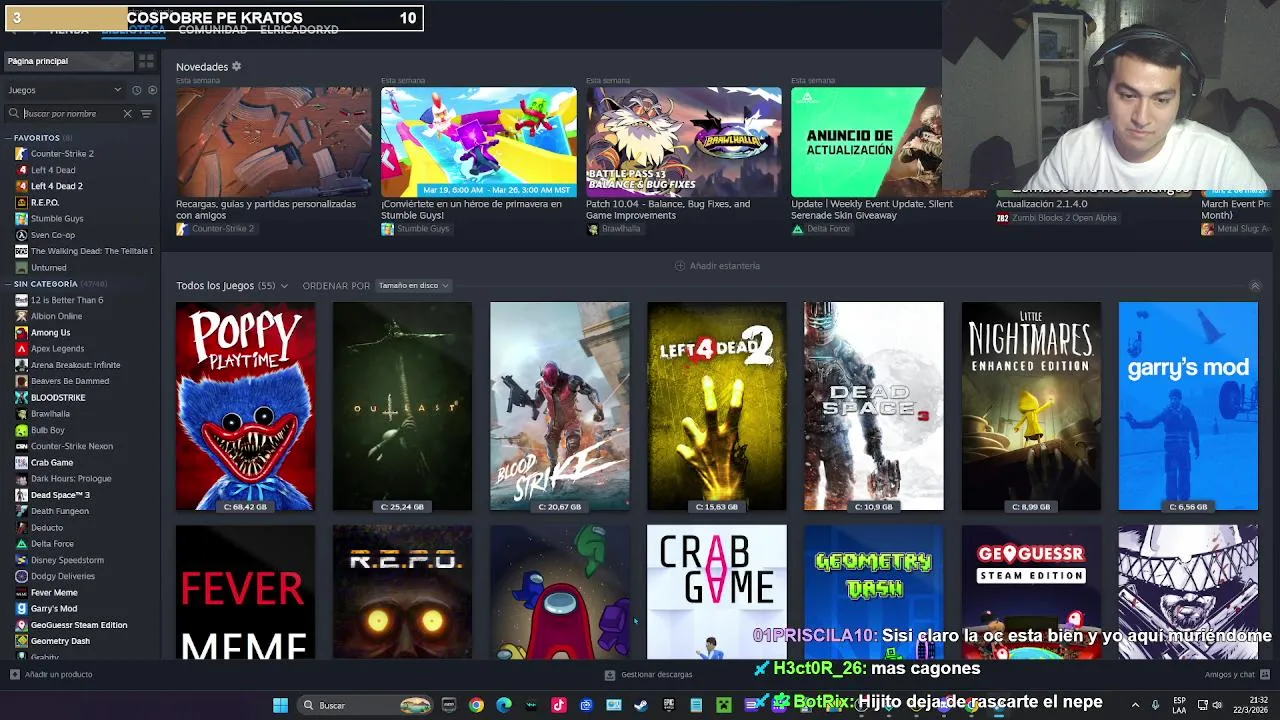Click the Buscar por nombre field
Image resolution: width=1280 pixels, height=720 pixels.
70,113
